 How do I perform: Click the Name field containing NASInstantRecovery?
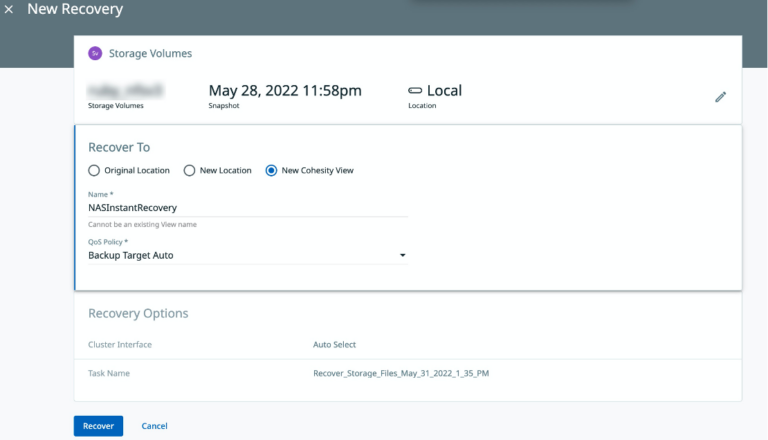pos(247,207)
